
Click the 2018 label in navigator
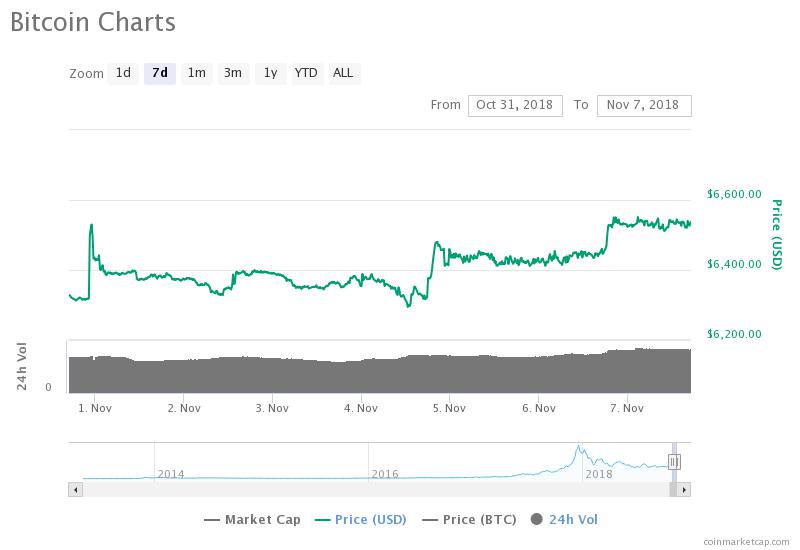coord(598,474)
